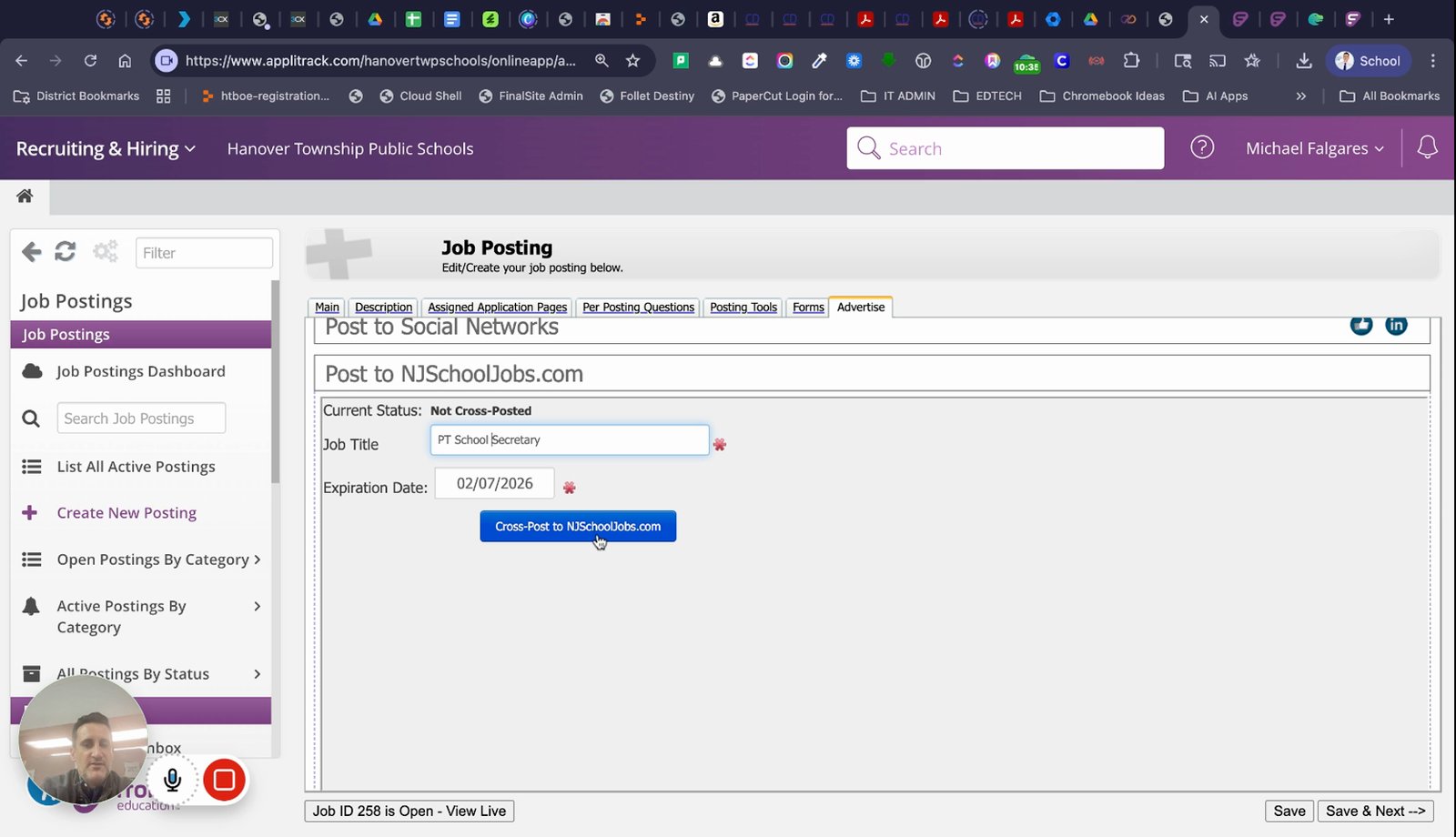Viewport: 1456px width, 837px height.
Task: Click the home icon below the header
Action: pyautogui.click(x=25, y=196)
